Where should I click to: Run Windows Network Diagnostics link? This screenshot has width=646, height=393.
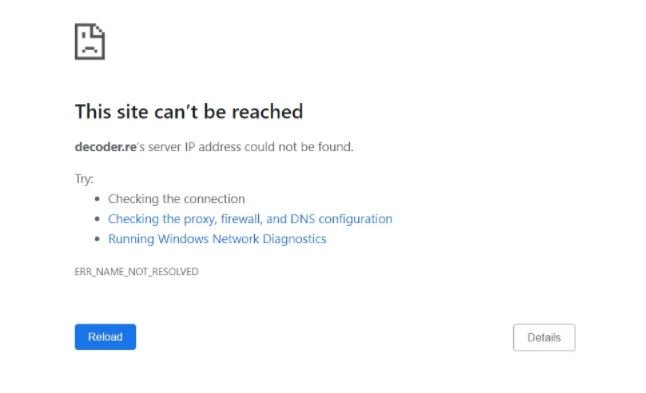217,239
